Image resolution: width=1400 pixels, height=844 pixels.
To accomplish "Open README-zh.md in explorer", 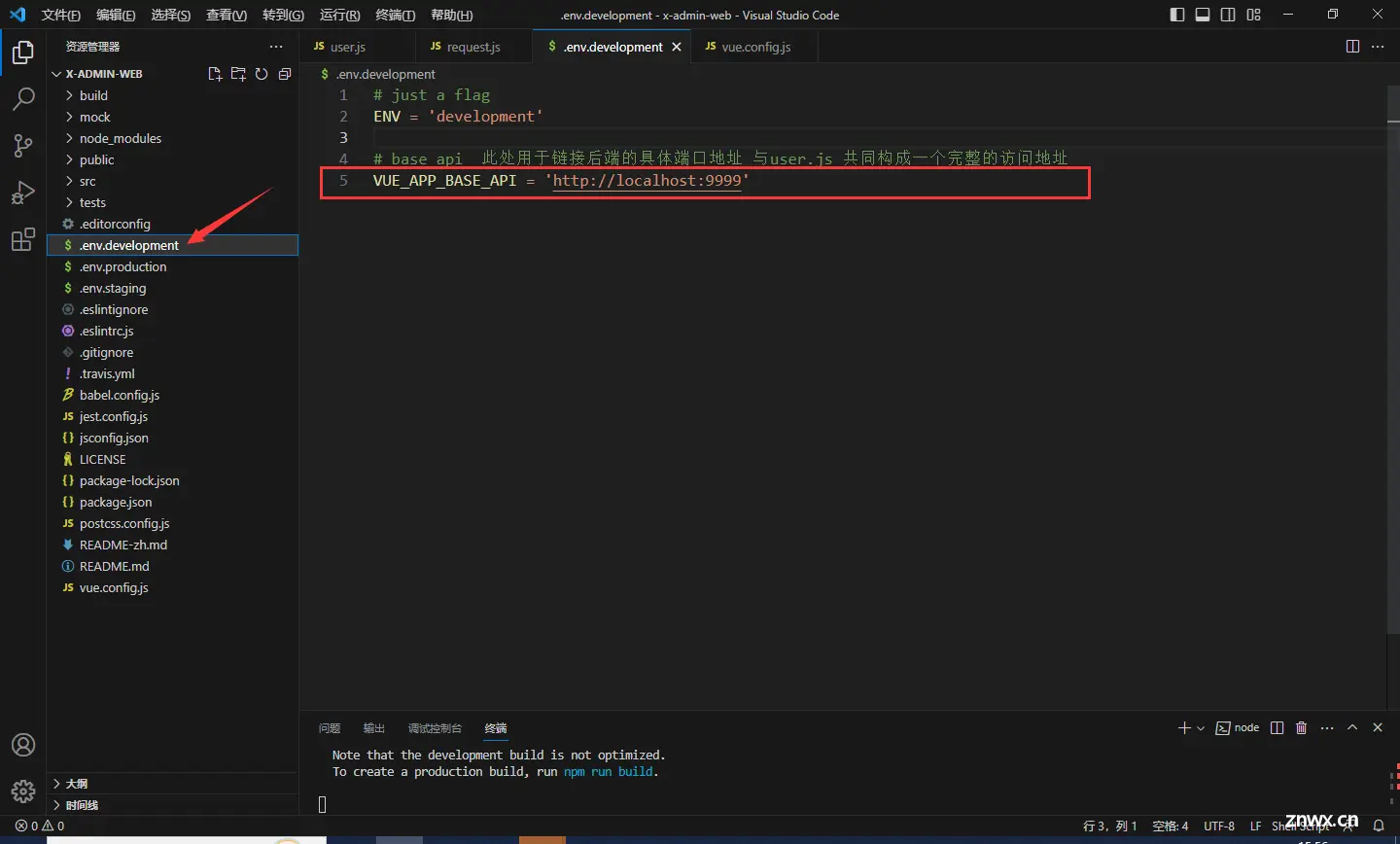I will click(x=172, y=545).
